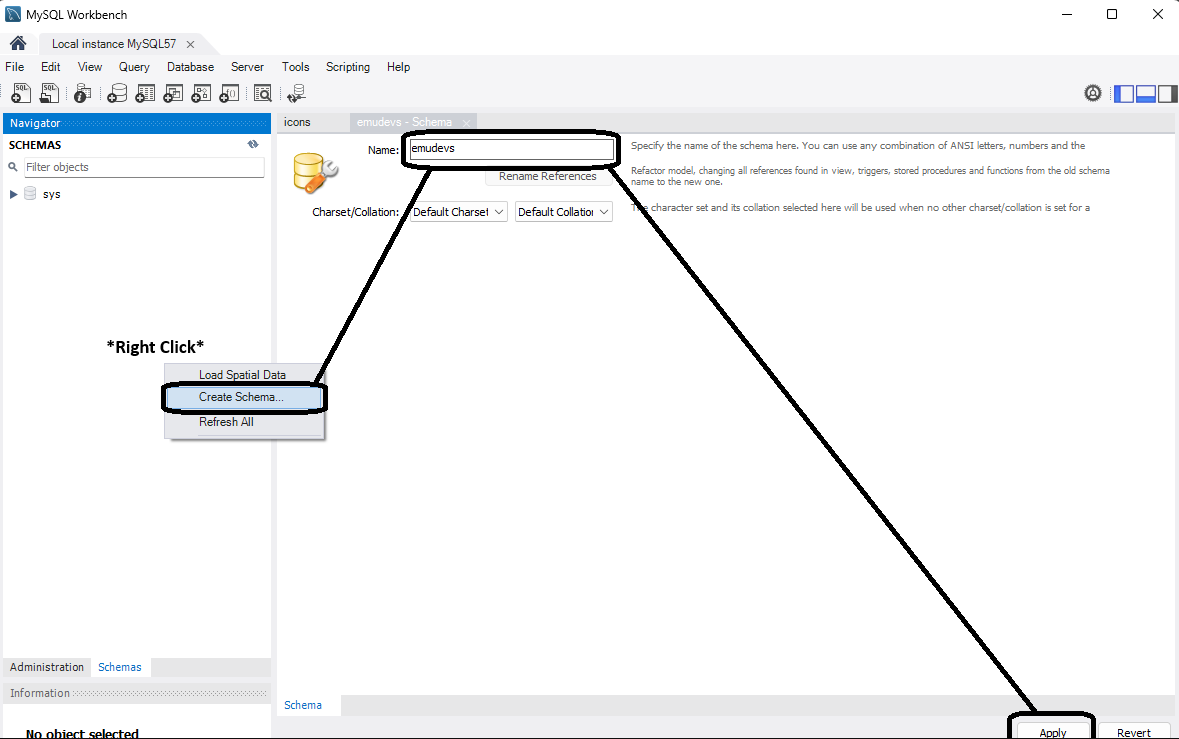Click the reconnect to DBMS icon
1179x739 pixels.
tap(296, 93)
